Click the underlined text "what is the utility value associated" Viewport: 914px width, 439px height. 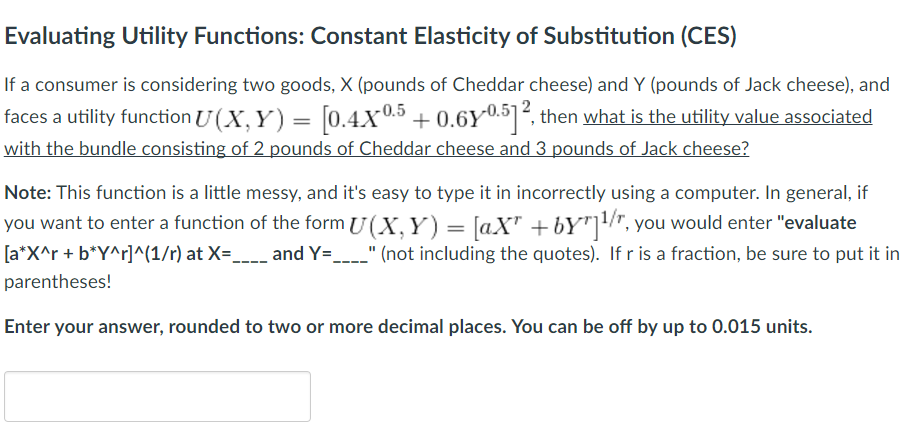[727, 117]
